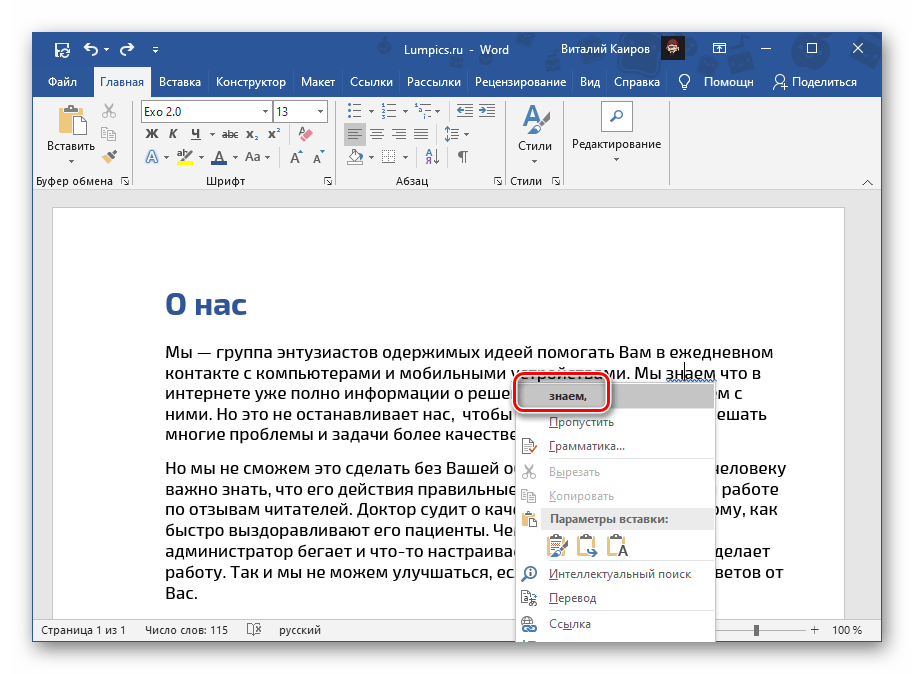This screenshot has width=914, height=674.
Task: Open the Макет ribbon tab
Action: click(318, 82)
